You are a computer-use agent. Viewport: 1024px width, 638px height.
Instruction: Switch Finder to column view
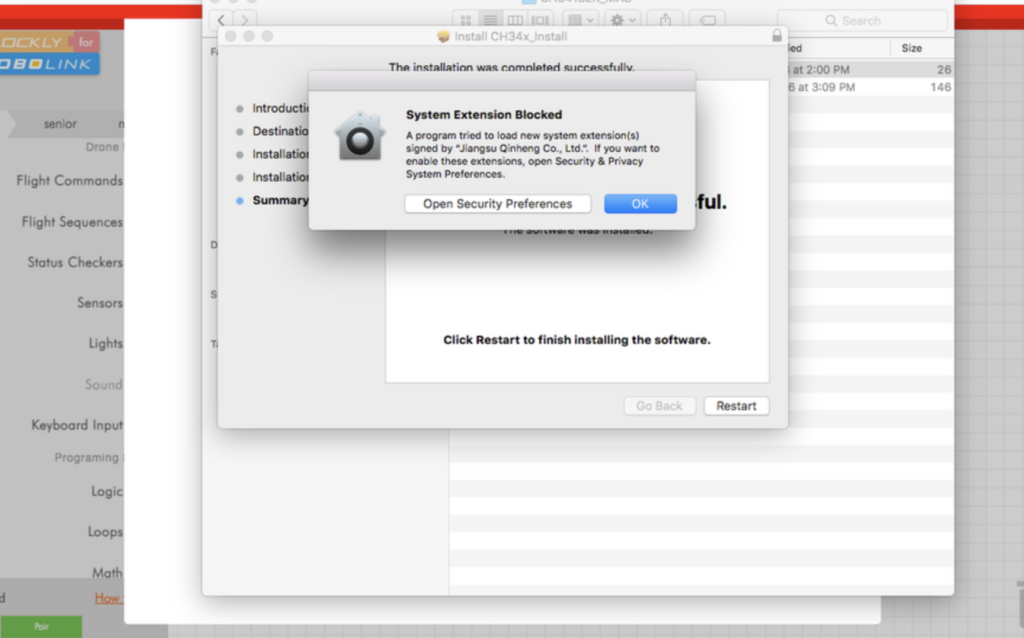[515, 20]
